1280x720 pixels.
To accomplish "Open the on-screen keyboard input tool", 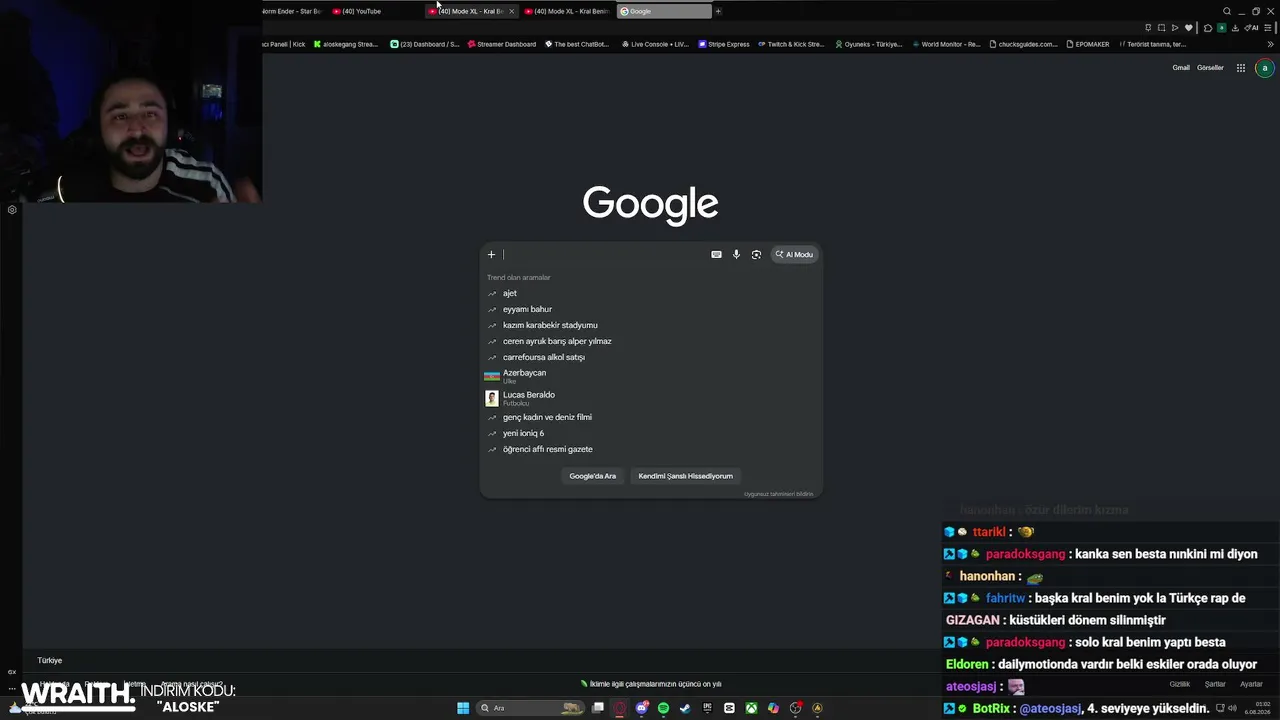I will click(716, 255).
